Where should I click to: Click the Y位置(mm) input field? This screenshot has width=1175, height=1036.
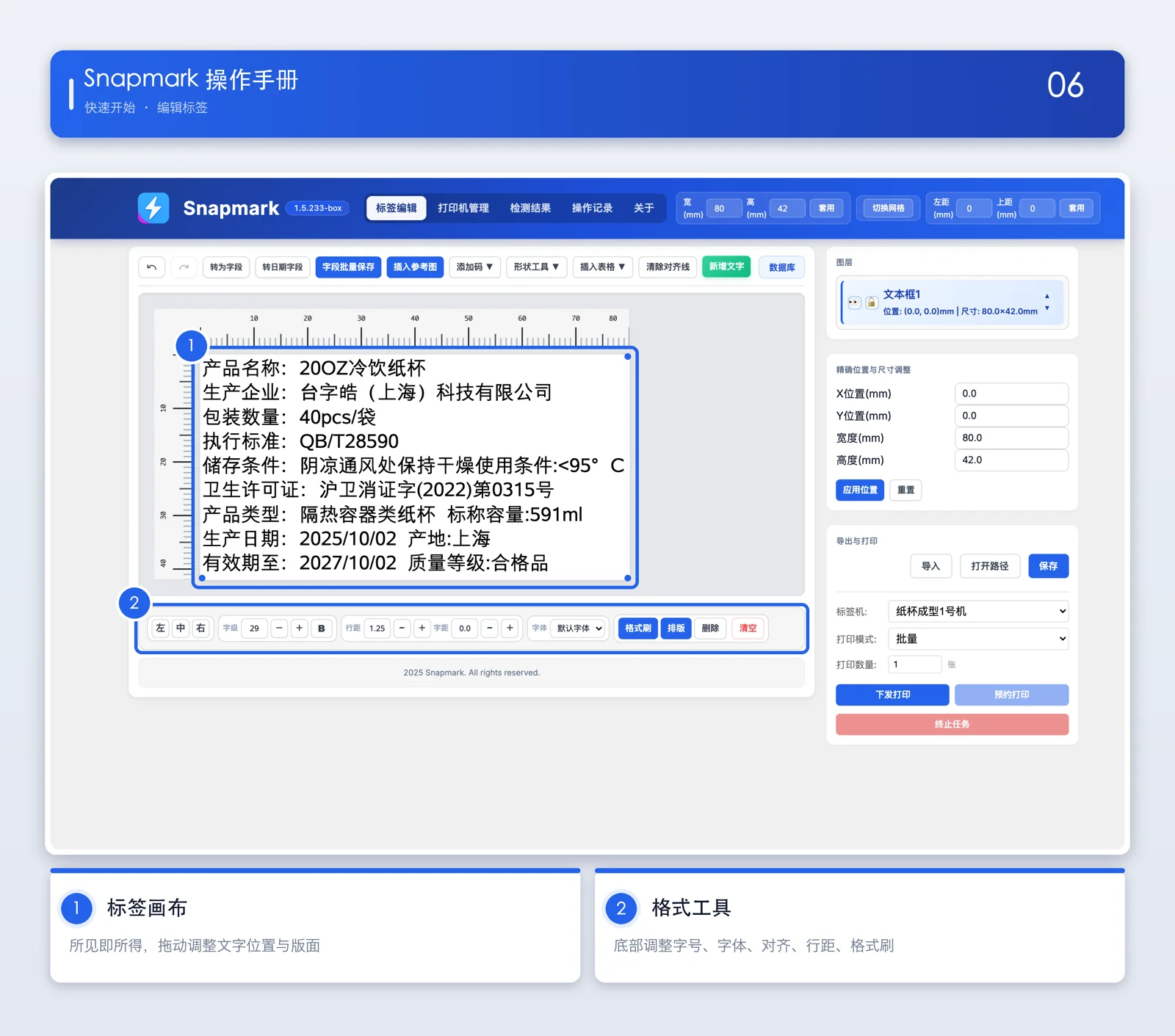[x=1011, y=416]
